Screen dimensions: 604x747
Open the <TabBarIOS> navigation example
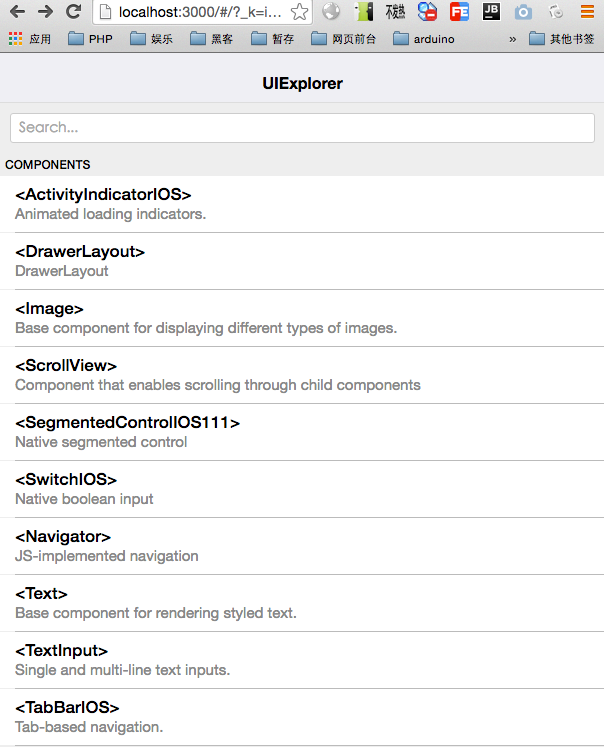click(x=302, y=717)
